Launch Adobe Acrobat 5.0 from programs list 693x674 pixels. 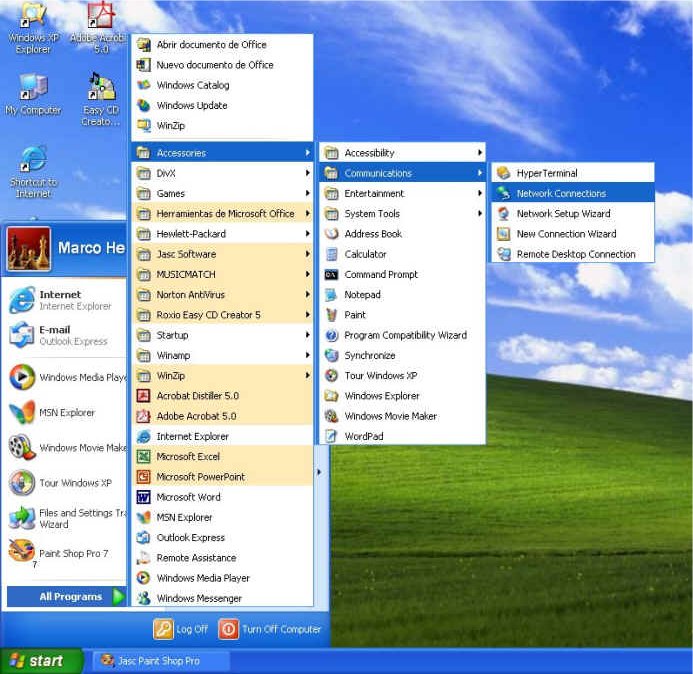point(196,416)
